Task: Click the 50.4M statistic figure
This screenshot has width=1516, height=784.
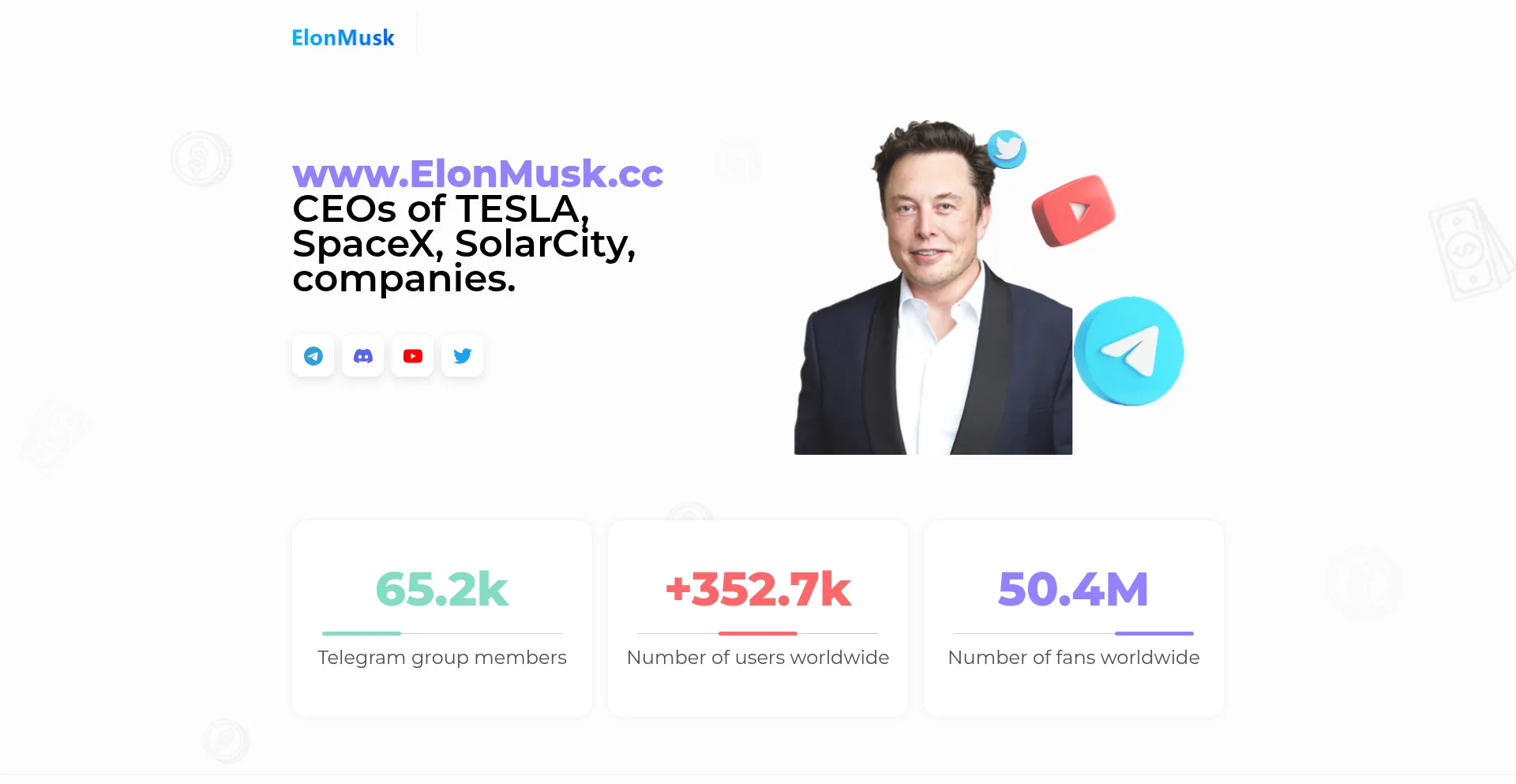Action: click(1073, 589)
